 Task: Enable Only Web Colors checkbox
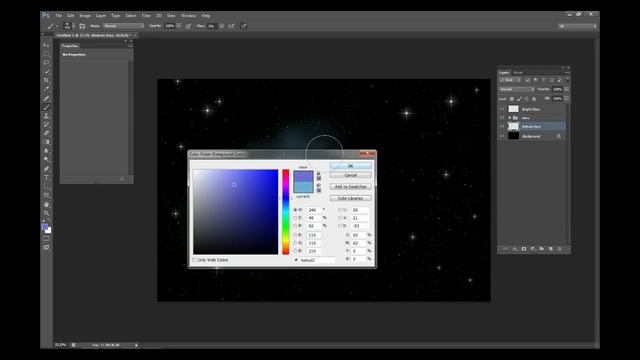click(x=195, y=260)
